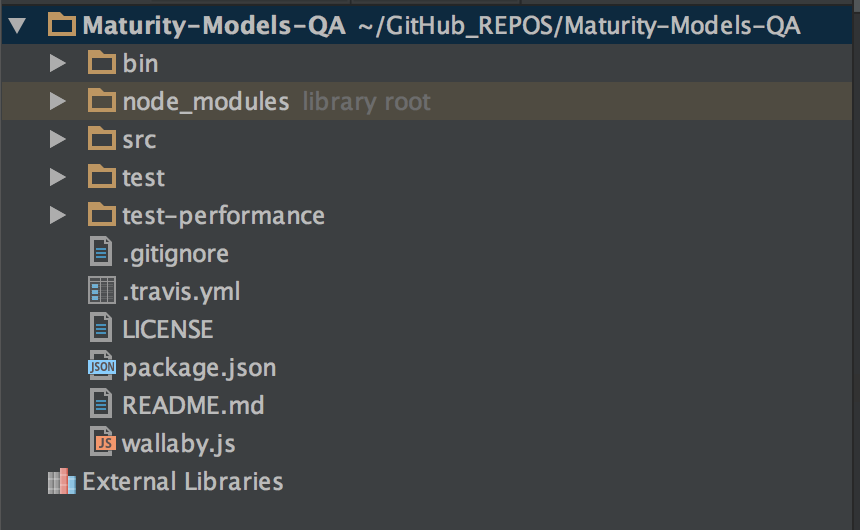Screen dimensions: 860x530
Task: Click the .gitignore text file icon
Action: (102, 253)
